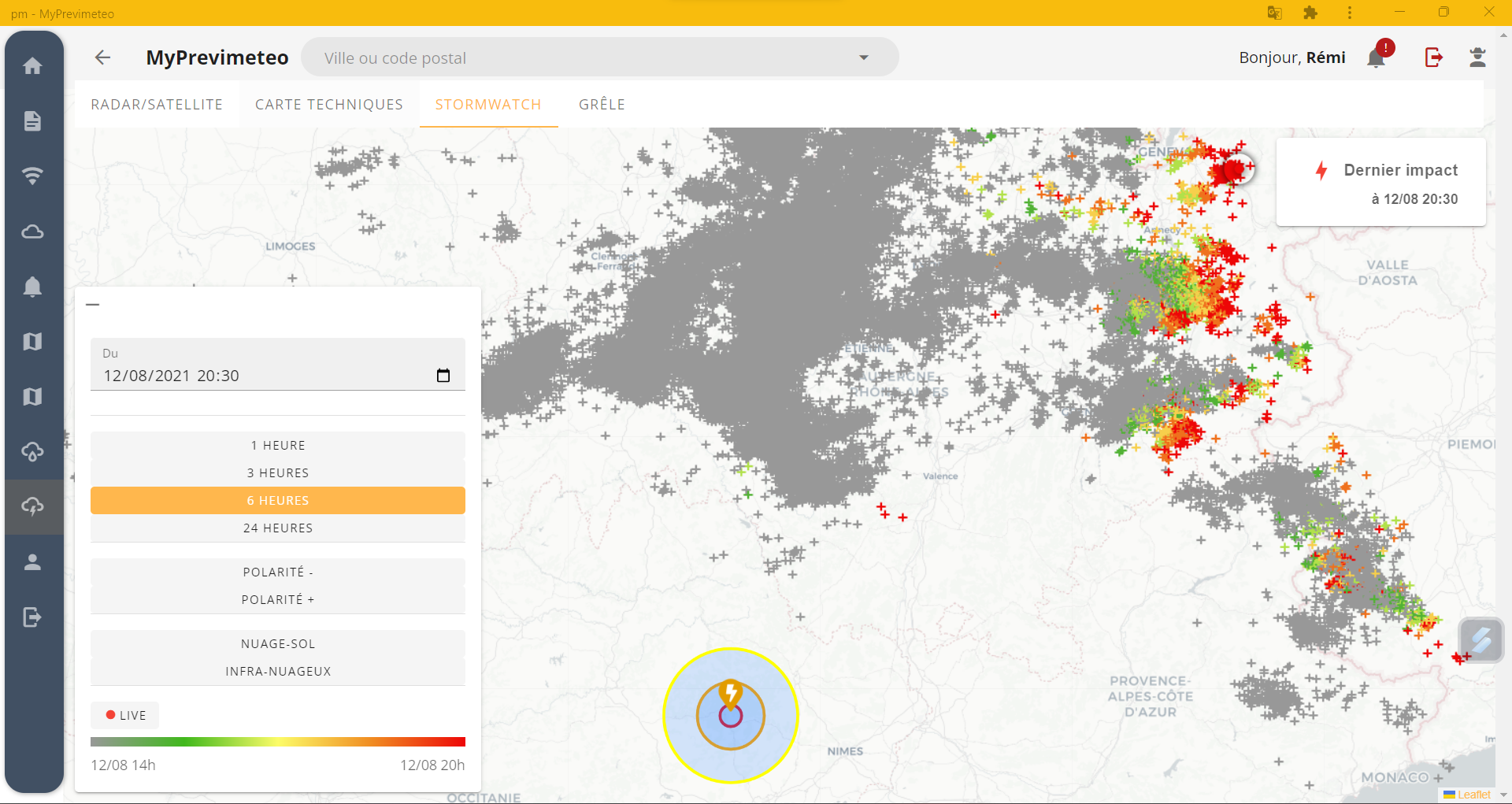Click the VALLE D'AOSTA map label
The height and width of the screenshot is (804, 1512).
coord(1388,272)
